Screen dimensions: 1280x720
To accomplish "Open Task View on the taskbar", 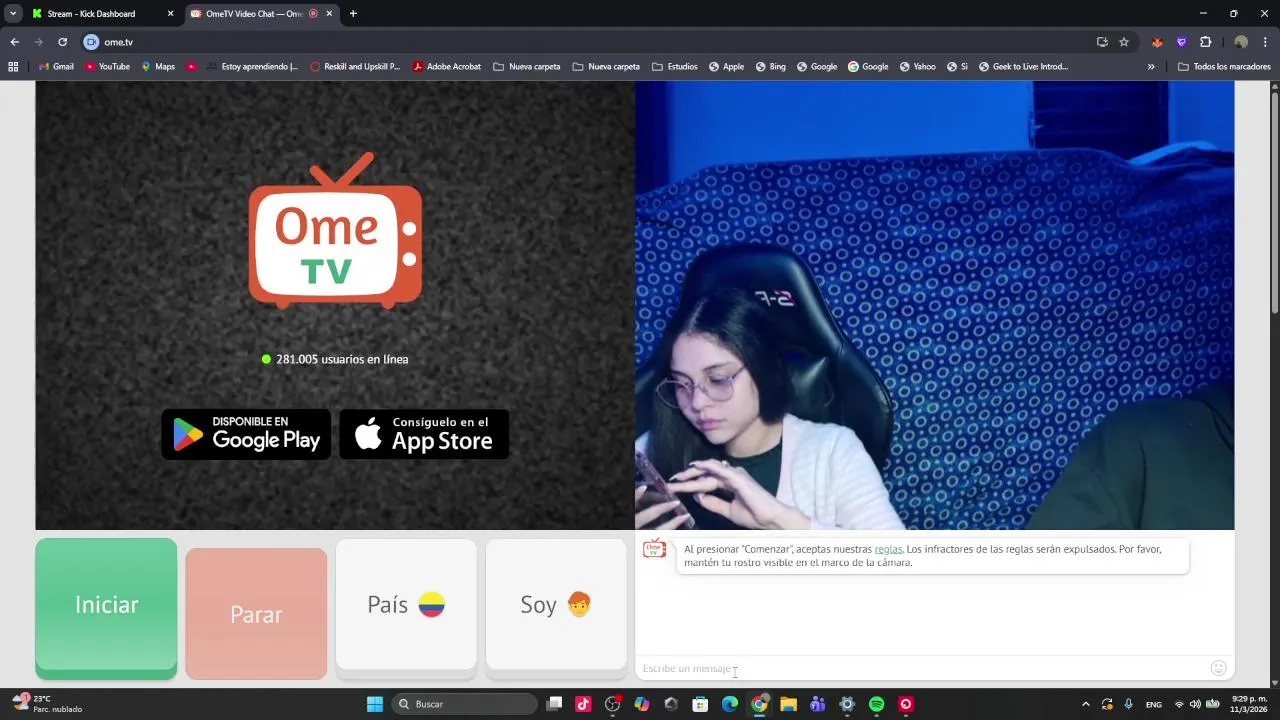I will pyautogui.click(x=555, y=704).
